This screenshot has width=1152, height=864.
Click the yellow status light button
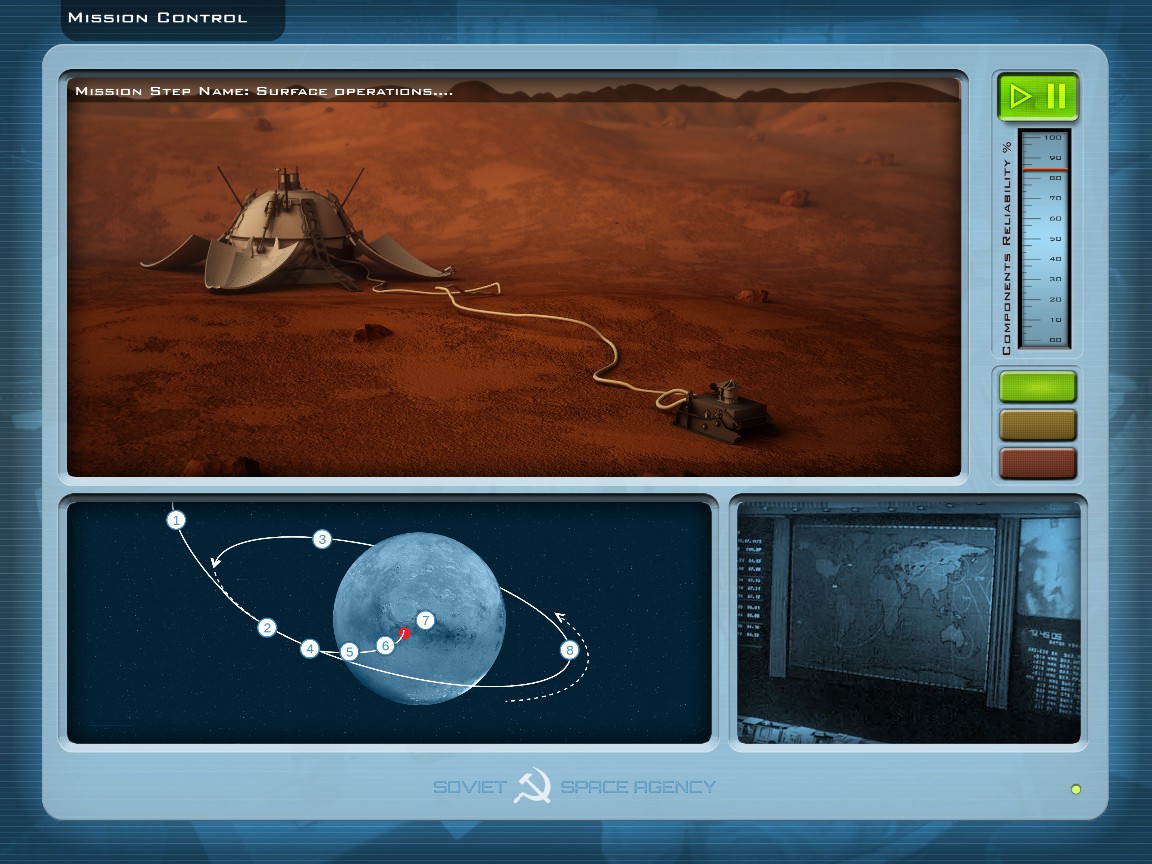pos(1038,425)
